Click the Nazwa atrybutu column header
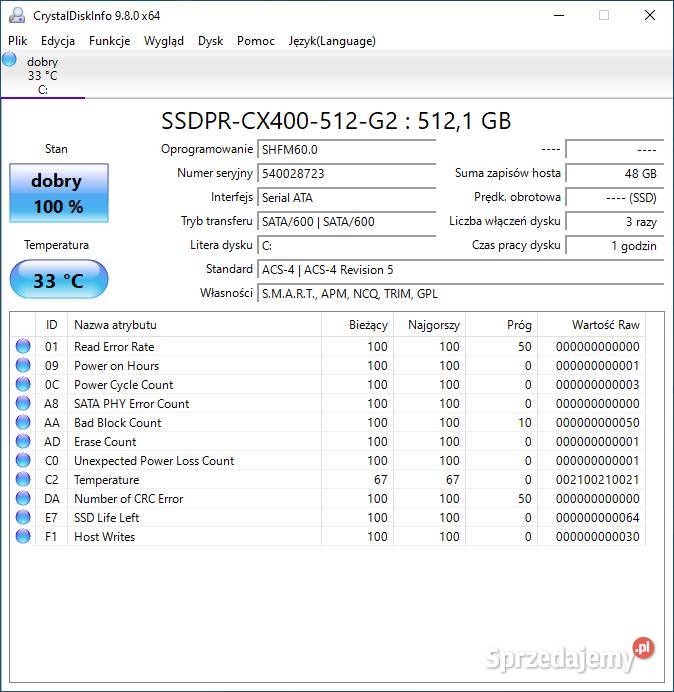 coord(194,325)
